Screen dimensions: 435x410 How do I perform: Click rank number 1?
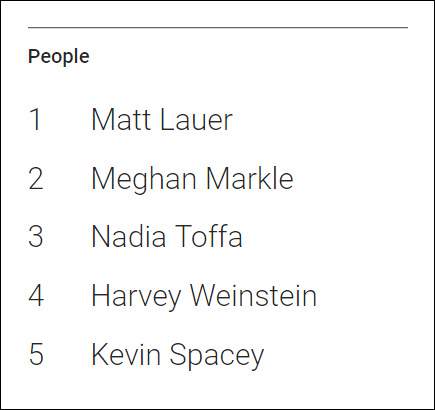[x=35, y=119]
